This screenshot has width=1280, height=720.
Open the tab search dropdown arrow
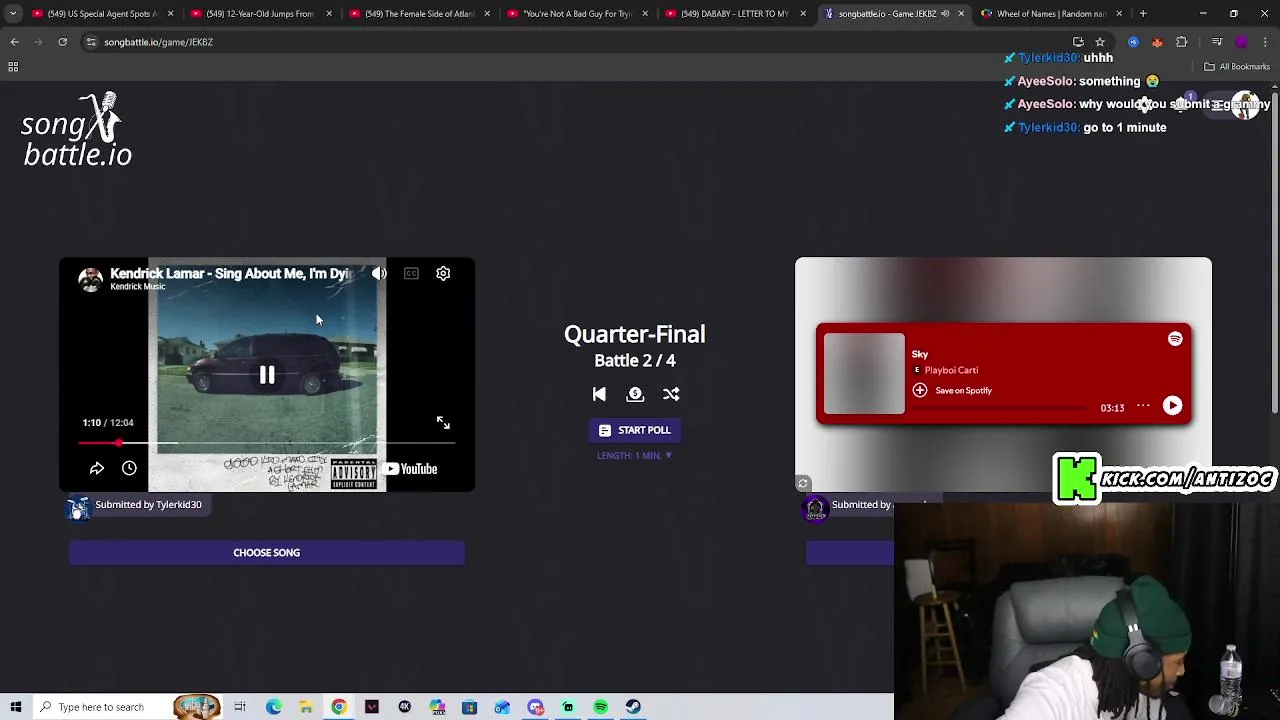click(x=13, y=14)
